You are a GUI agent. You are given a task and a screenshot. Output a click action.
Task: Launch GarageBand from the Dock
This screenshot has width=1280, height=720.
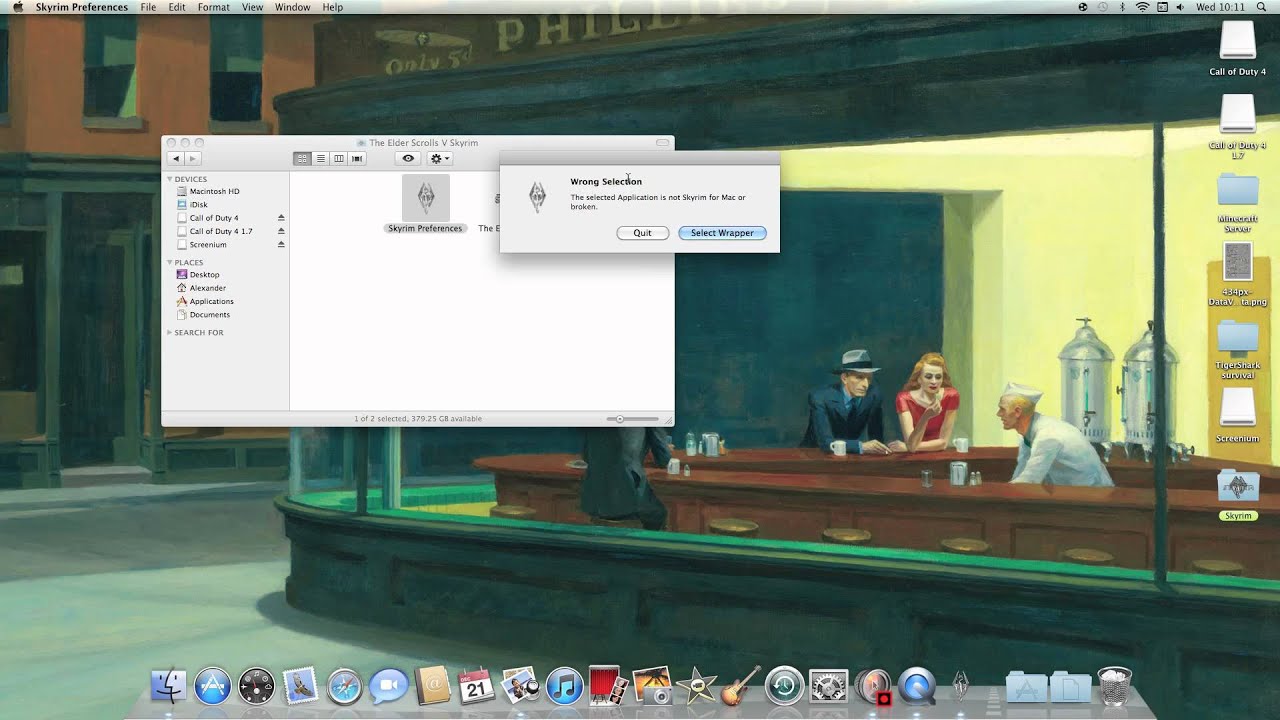point(741,686)
